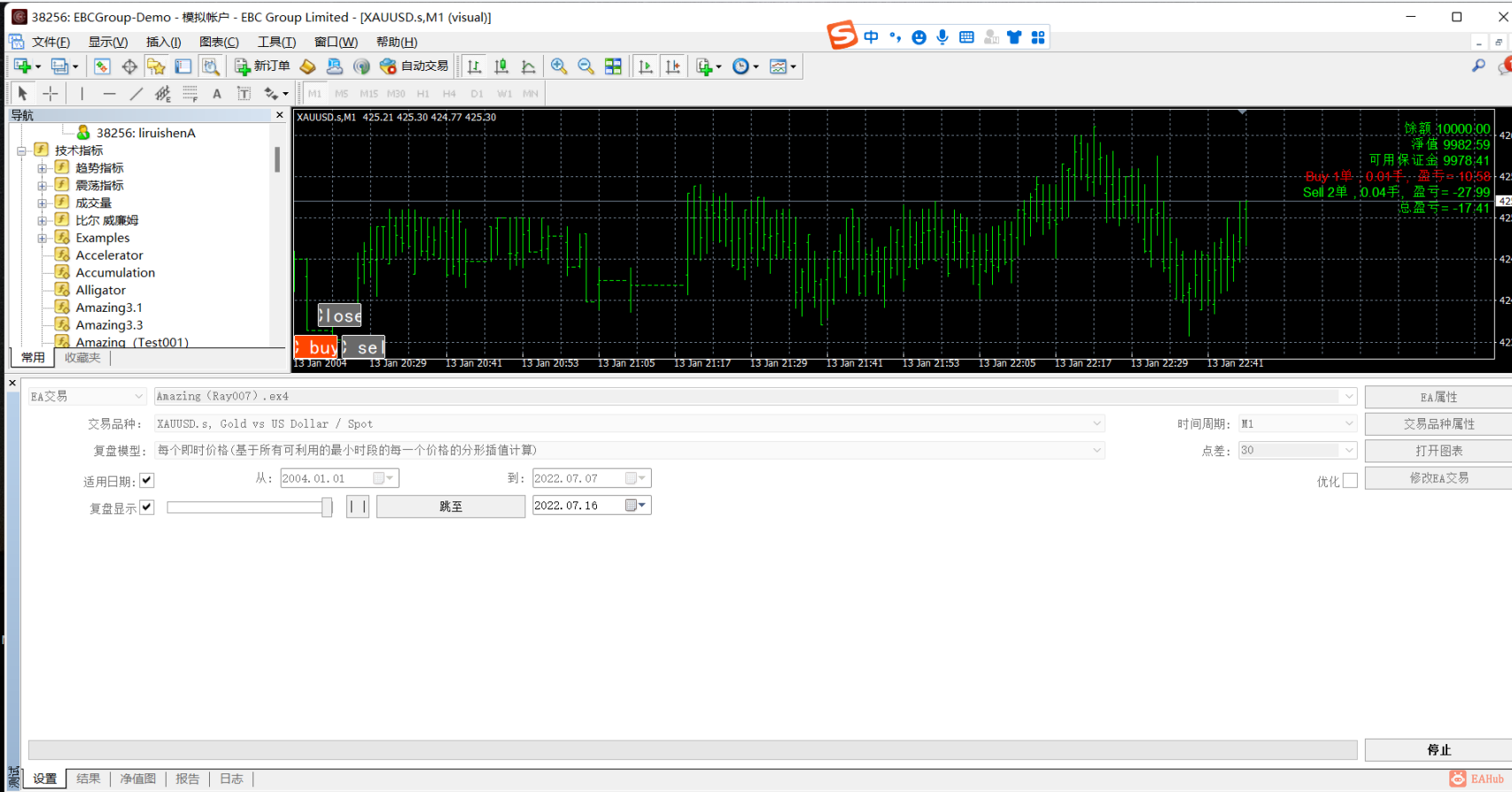This screenshot has width=1512, height=792.
Task: Select the cursor arrow tool
Action: click(23, 93)
